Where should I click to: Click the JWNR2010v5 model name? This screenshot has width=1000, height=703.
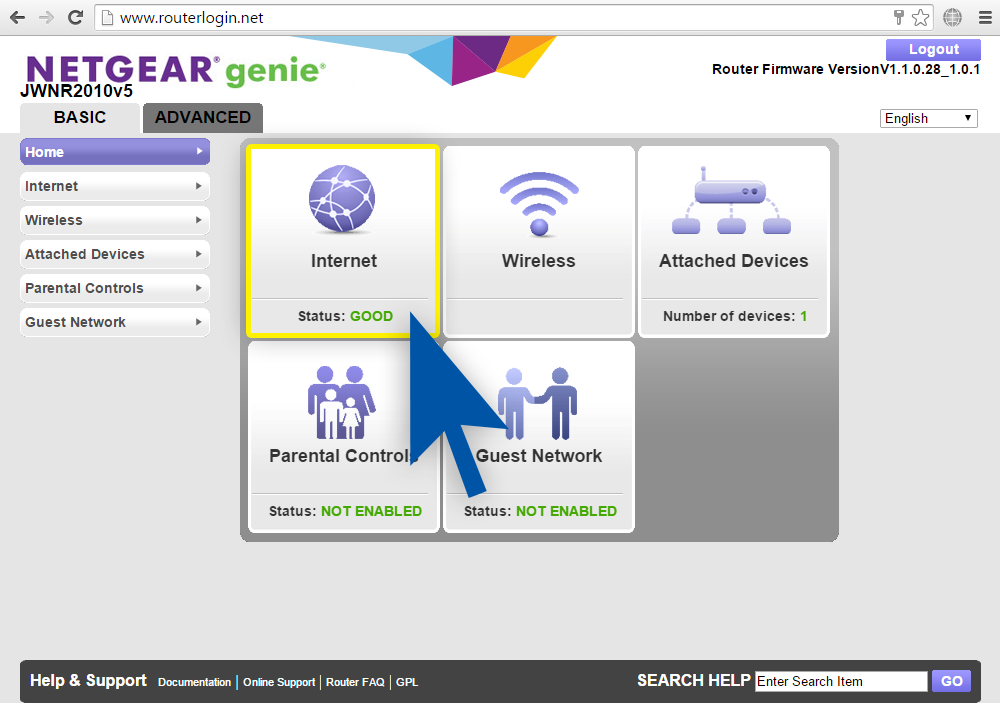[x=77, y=91]
